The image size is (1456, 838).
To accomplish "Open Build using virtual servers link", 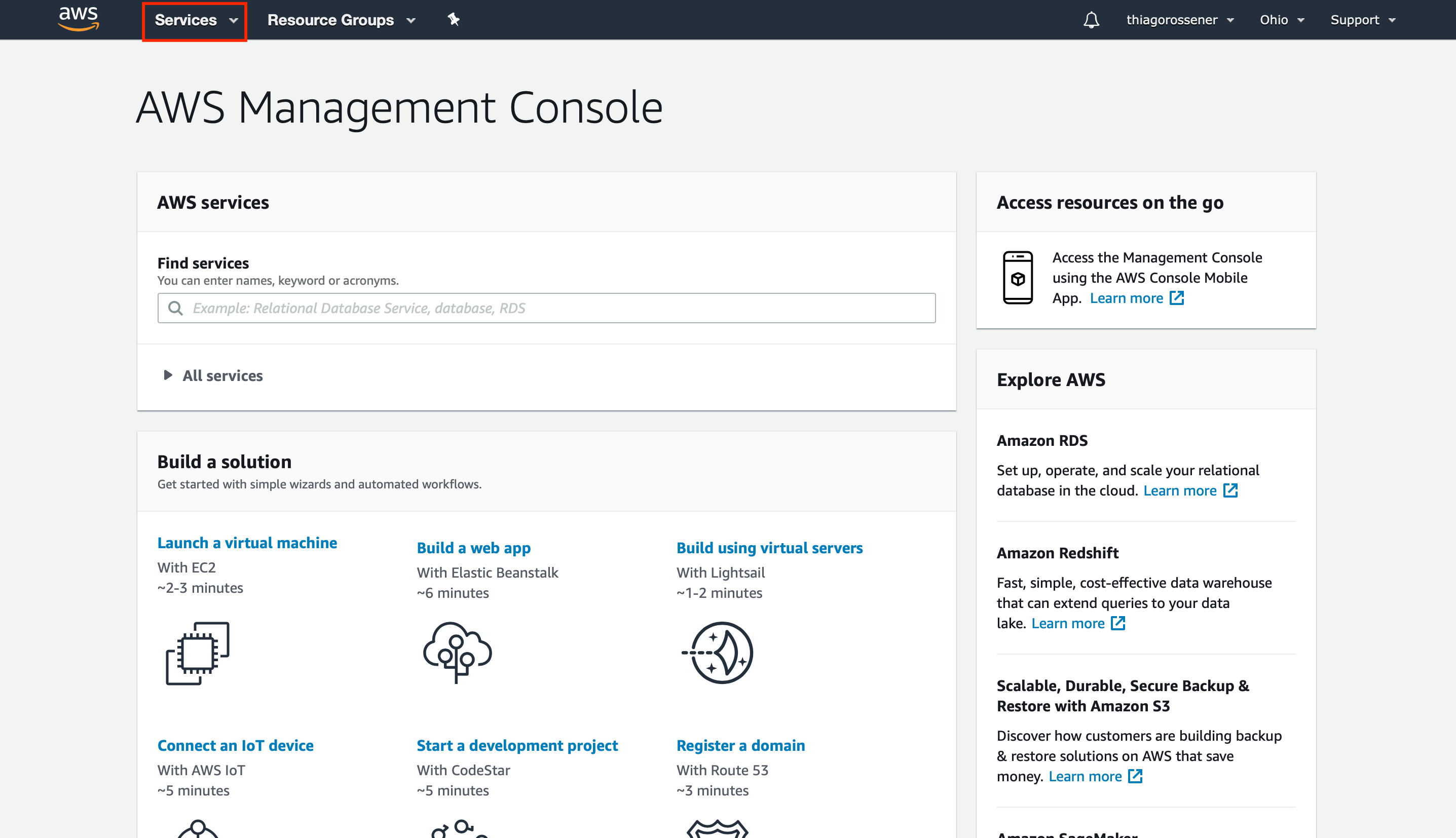I will (x=769, y=548).
